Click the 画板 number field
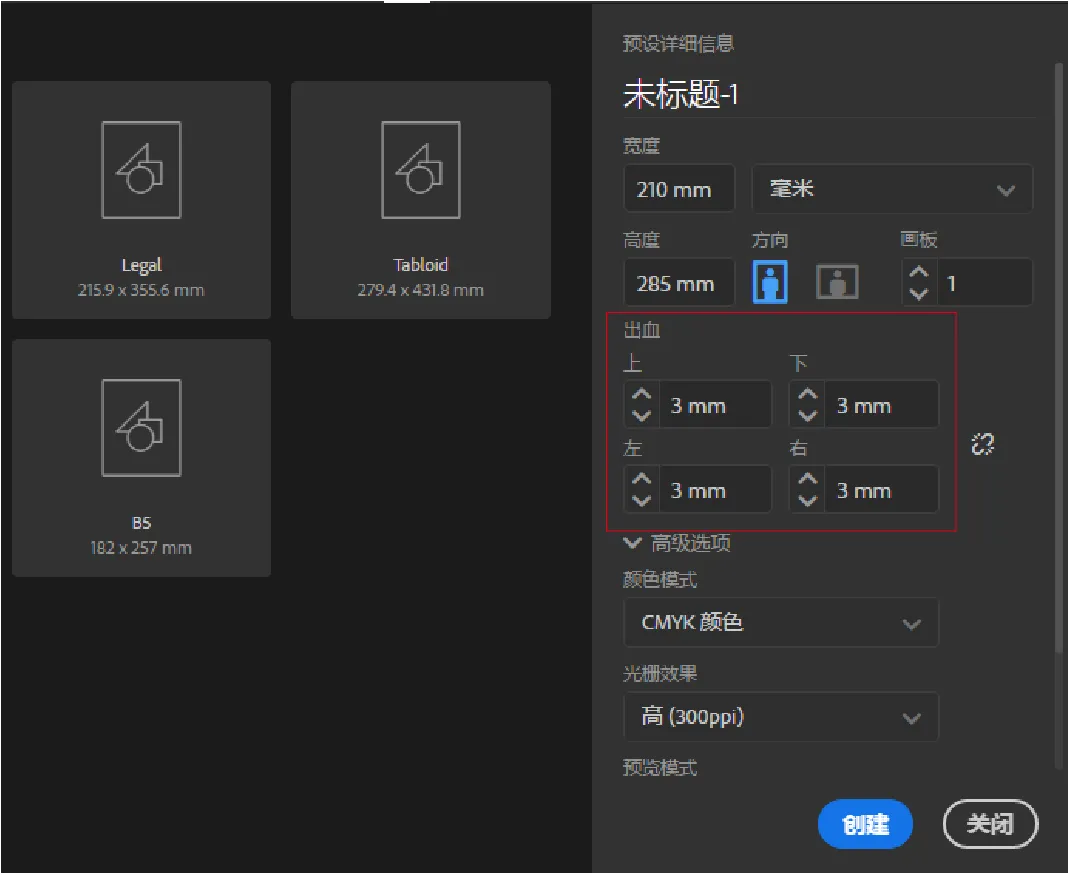Viewport: 1070px width, 875px height. [984, 283]
